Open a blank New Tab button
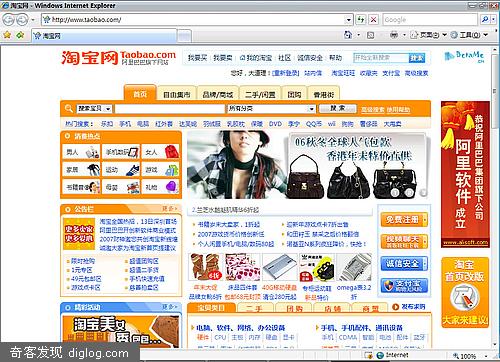This screenshot has width=500, height=362. [x=184, y=36]
